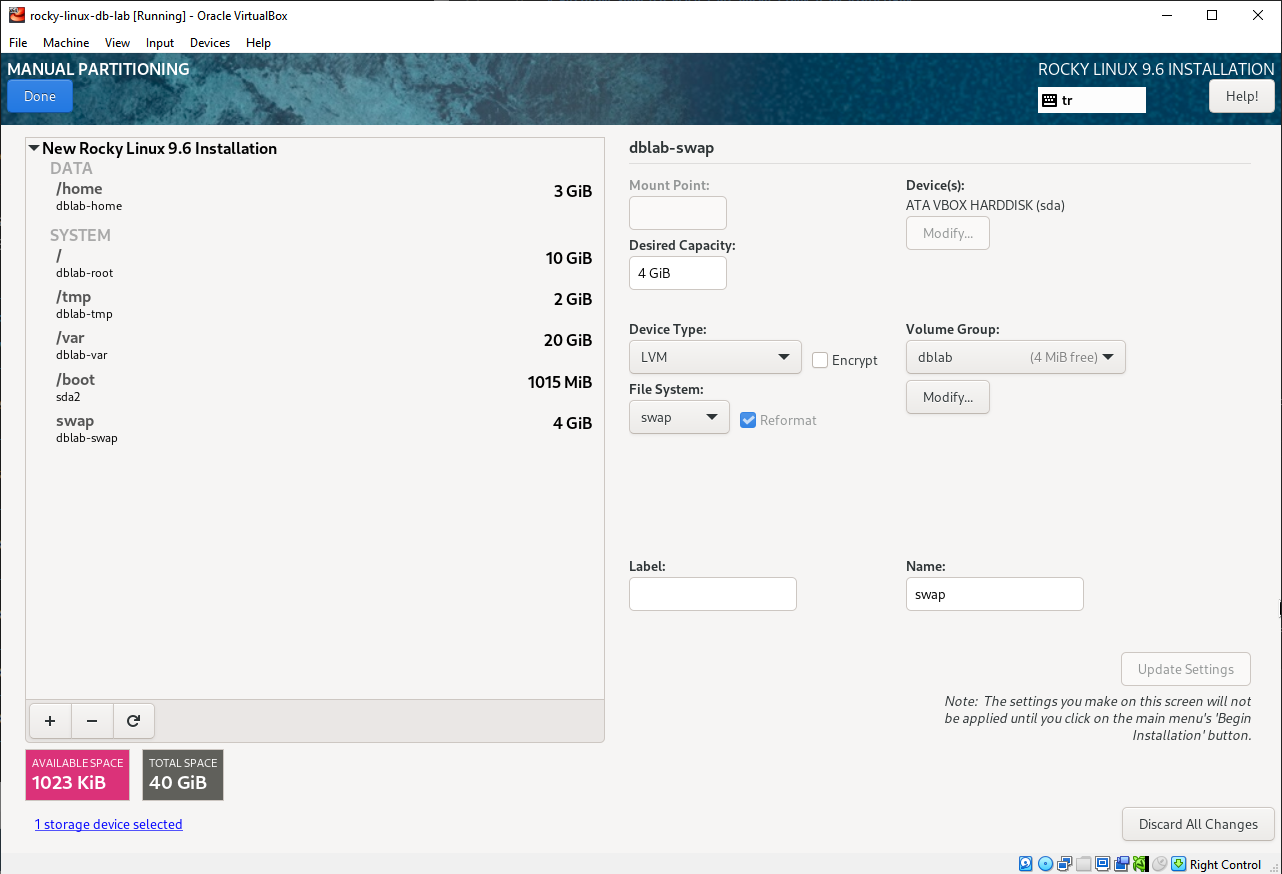Click the '1015 MiB' size of /boot

560,382
